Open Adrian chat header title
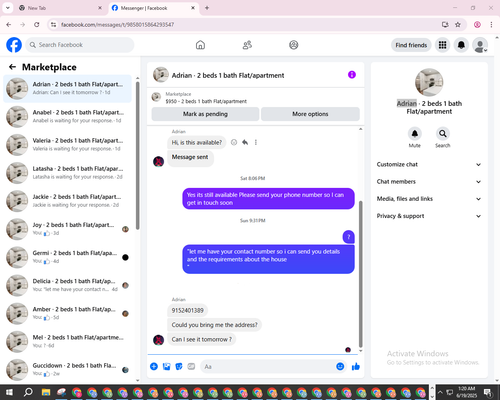 point(228,75)
